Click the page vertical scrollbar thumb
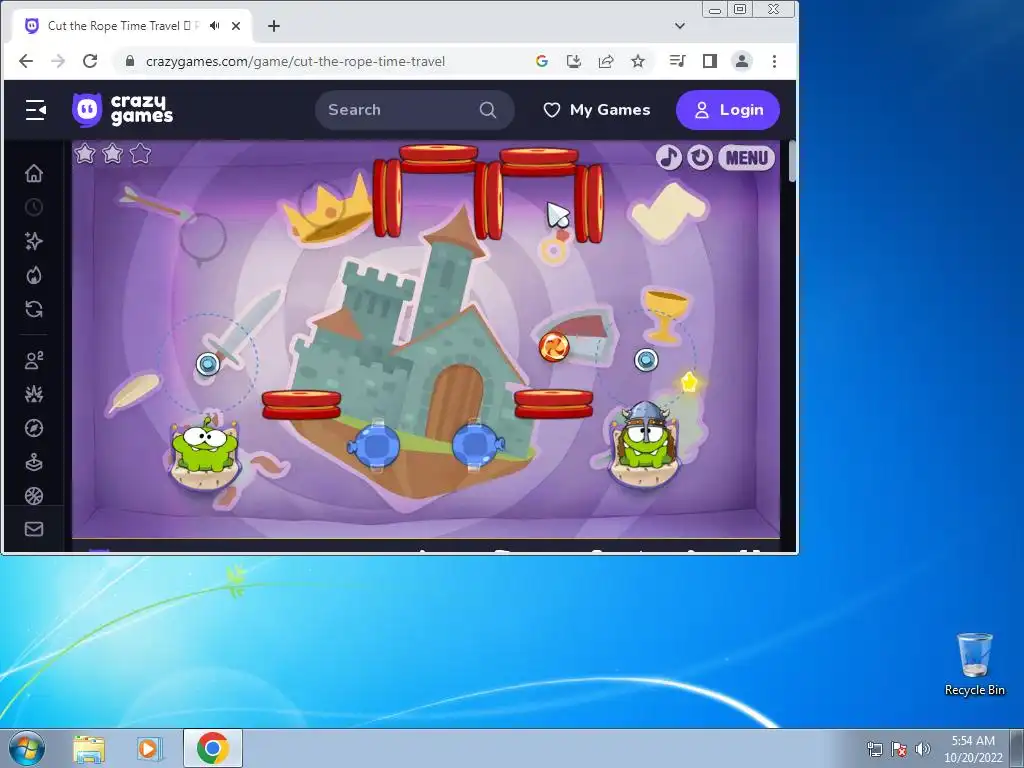 [792, 162]
